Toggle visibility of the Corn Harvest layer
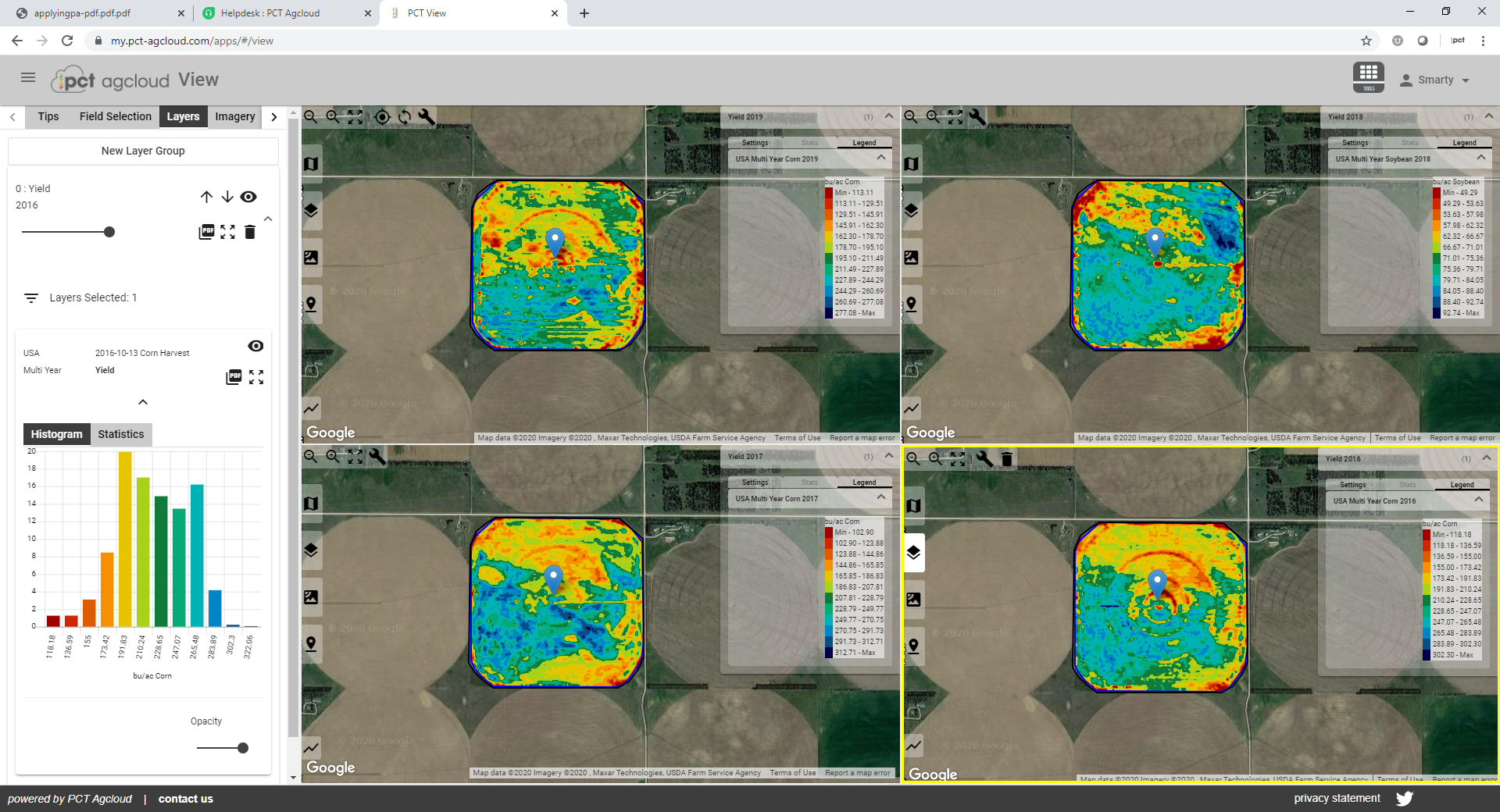Viewport: 1500px width, 812px height. click(255, 346)
